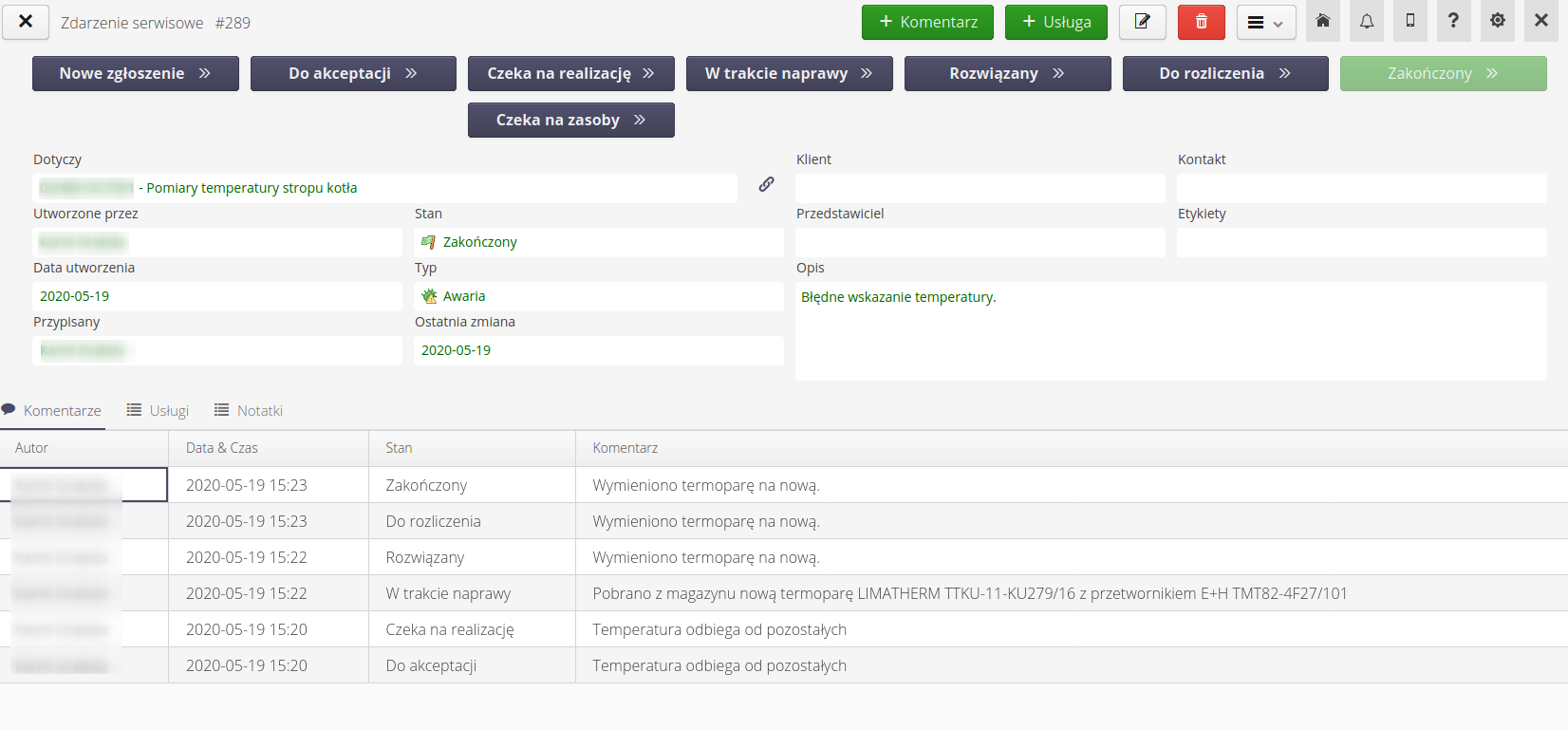
Task: Set status to Czeka na zasoby
Action: point(570,120)
